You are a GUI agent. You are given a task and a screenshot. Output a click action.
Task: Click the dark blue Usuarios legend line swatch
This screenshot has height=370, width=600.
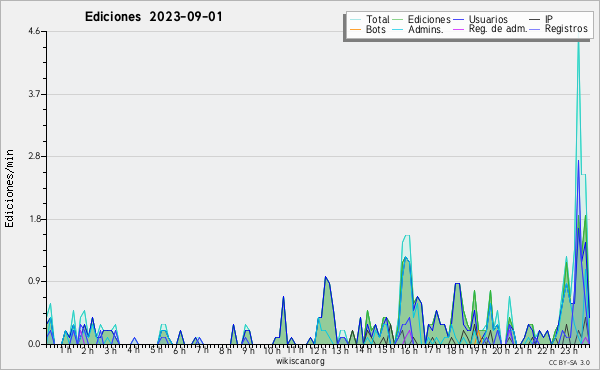click(458, 20)
